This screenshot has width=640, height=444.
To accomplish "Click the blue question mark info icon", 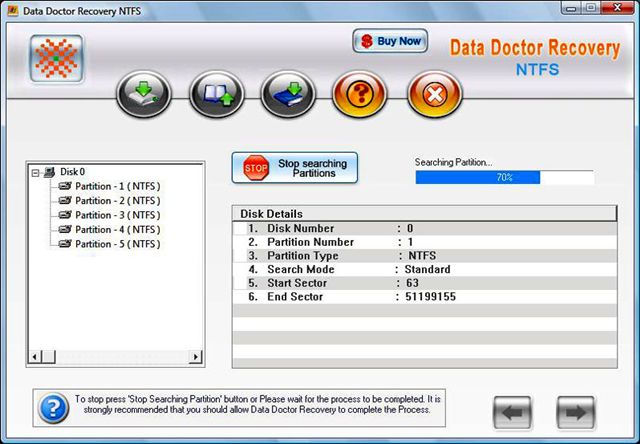I will pos(53,408).
